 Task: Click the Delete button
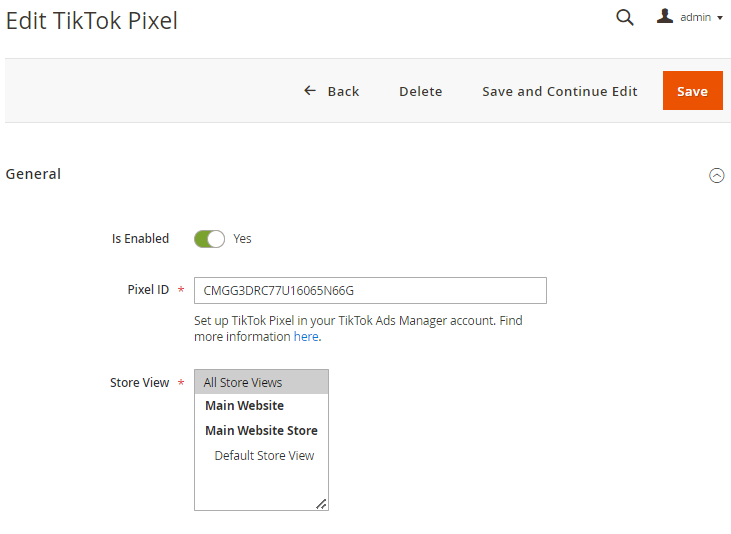[x=421, y=91]
